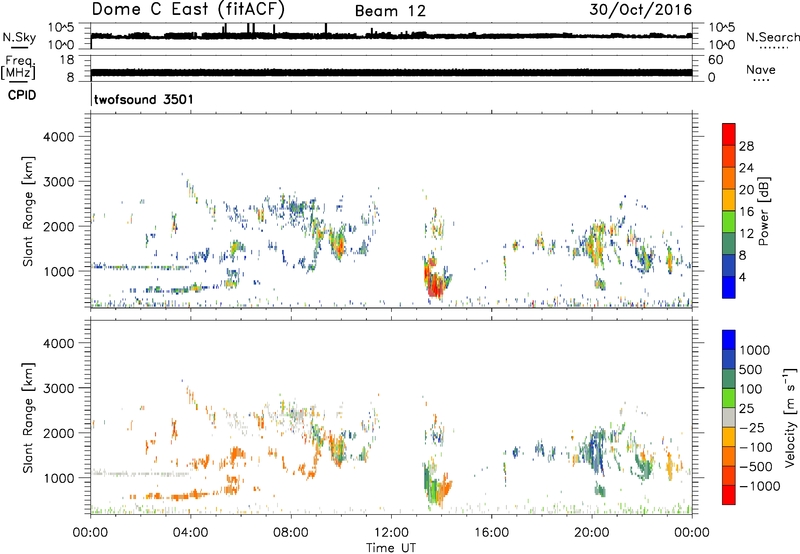The height and width of the screenshot is (554, 800).
Task: Click the 'twofsound 3501' text
Action: point(144,99)
